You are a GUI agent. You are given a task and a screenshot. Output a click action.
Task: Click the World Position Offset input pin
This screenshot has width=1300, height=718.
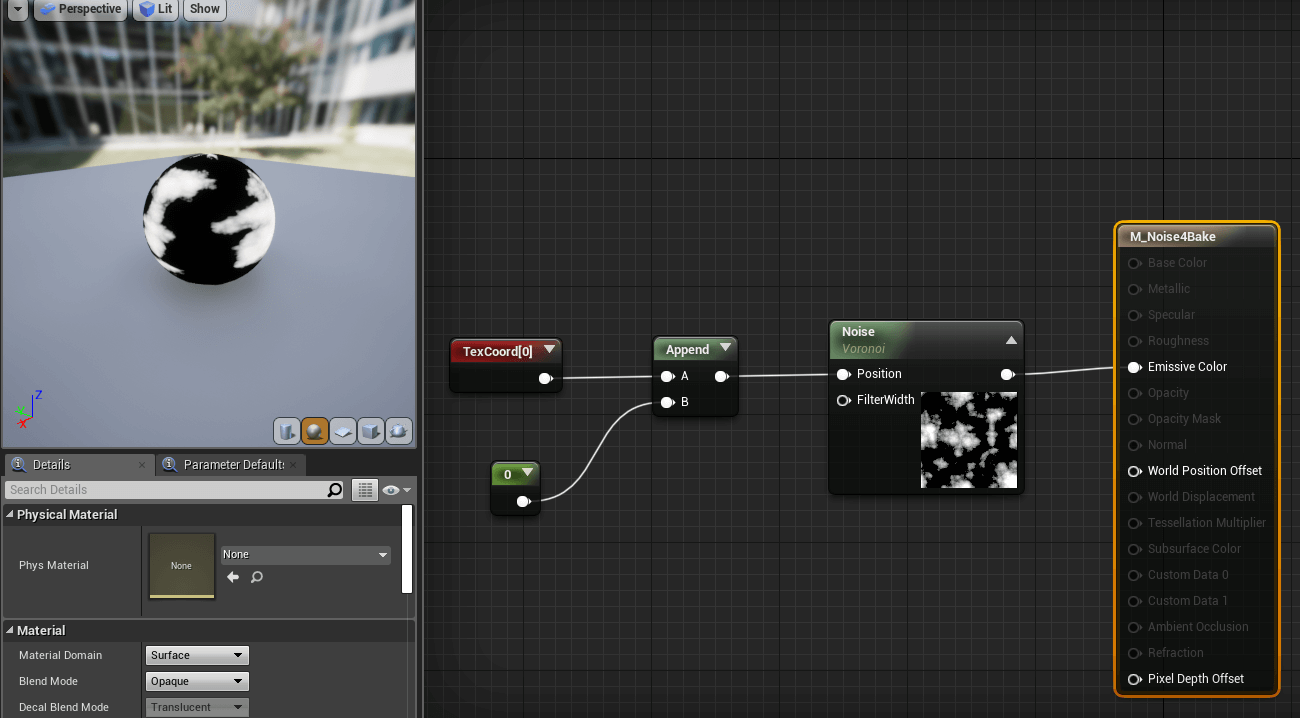click(x=1135, y=471)
